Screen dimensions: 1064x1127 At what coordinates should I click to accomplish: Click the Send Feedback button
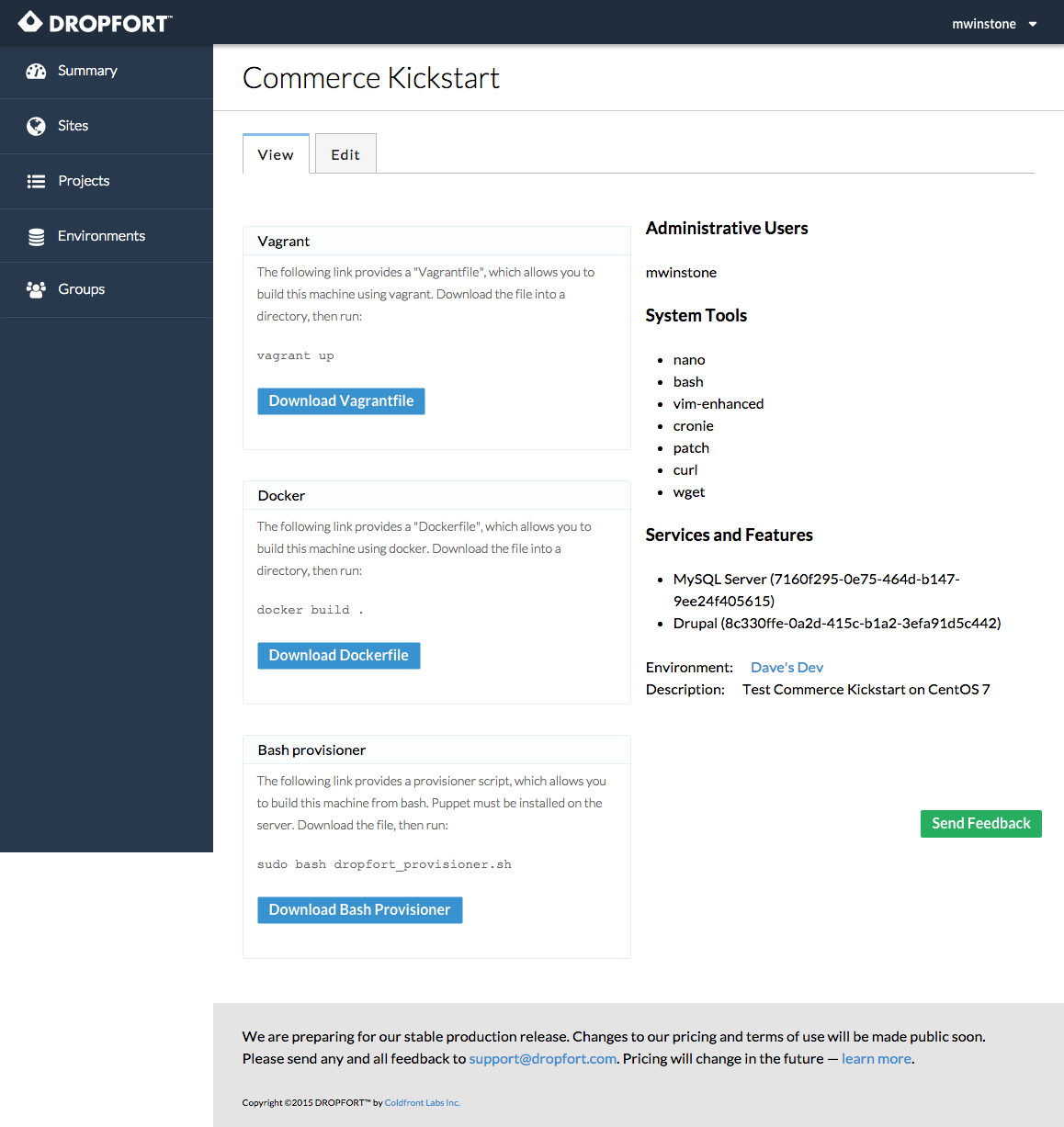pos(981,824)
